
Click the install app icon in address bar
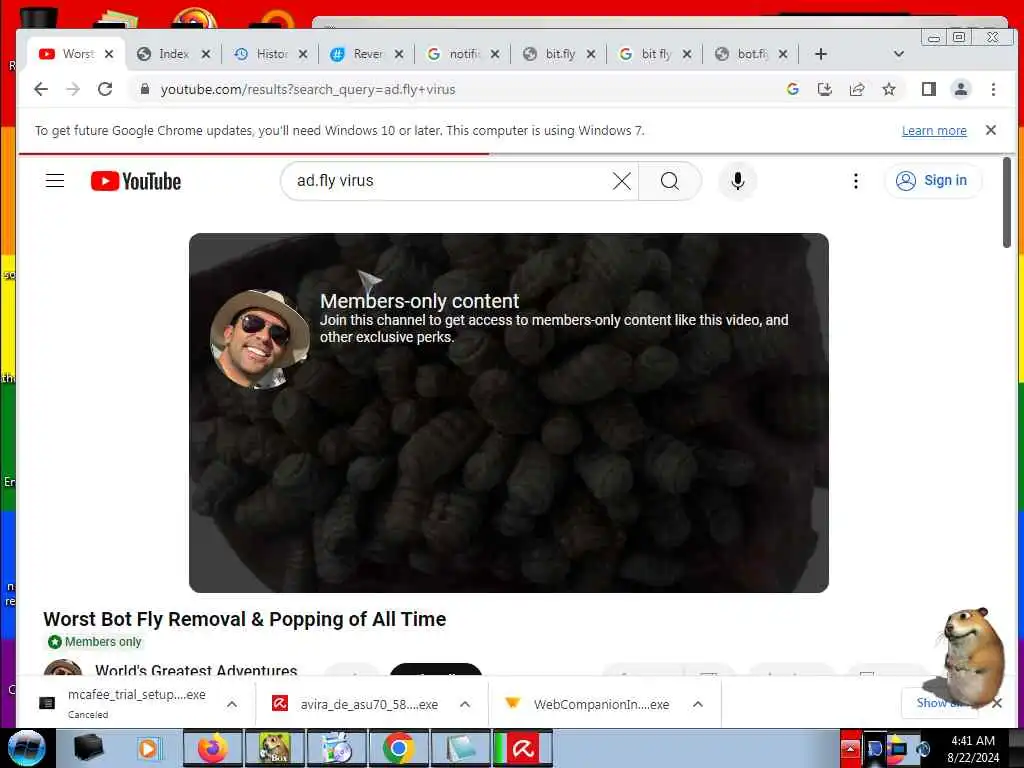coord(825,89)
